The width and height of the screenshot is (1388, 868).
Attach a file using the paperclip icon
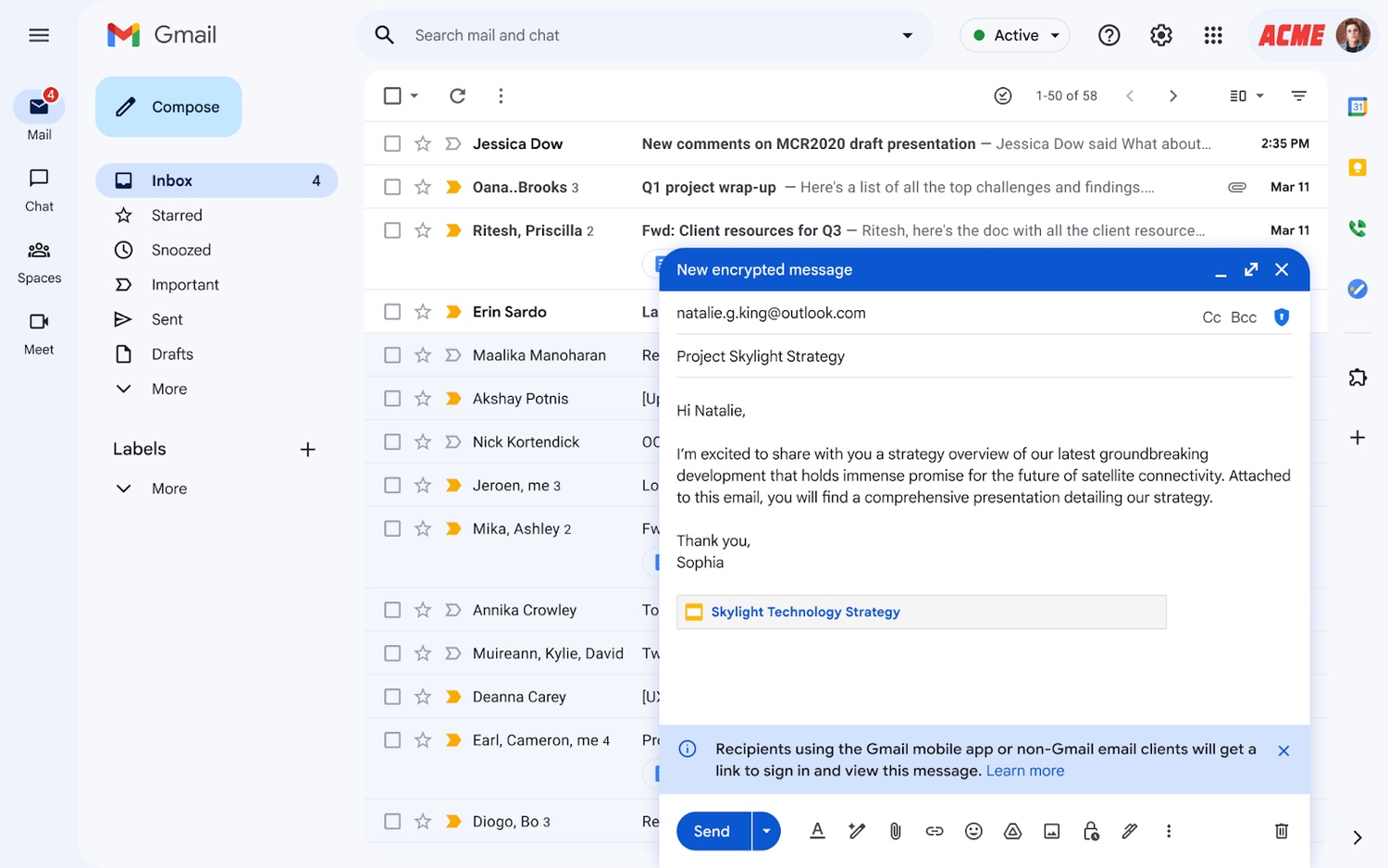point(895,831)
